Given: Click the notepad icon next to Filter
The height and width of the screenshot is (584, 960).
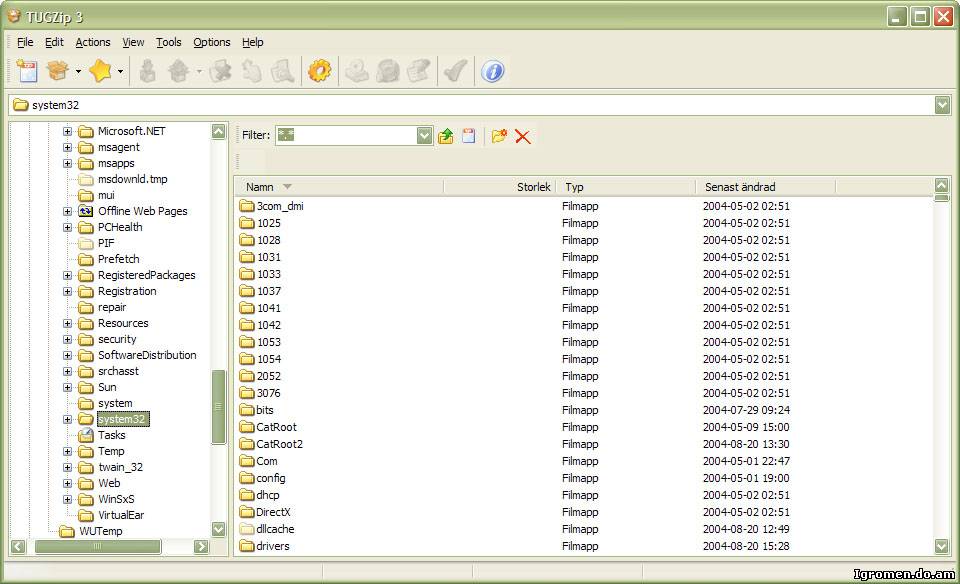Looking at the screenshot, I should 468,136.
